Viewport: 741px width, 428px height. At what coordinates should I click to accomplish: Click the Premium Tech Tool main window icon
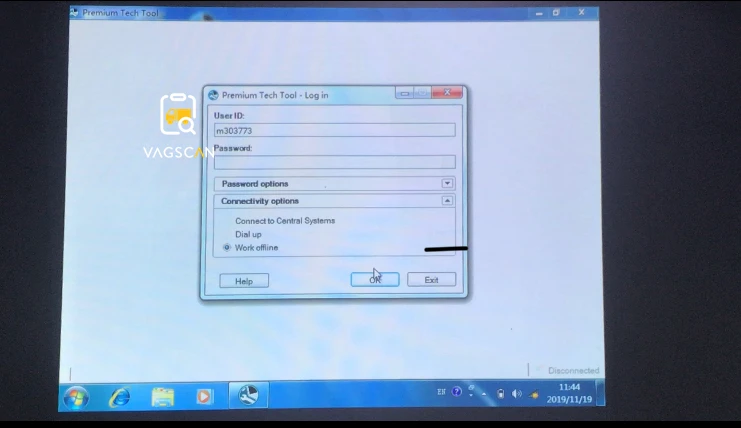pyautogui.click(x=74, y=13)
